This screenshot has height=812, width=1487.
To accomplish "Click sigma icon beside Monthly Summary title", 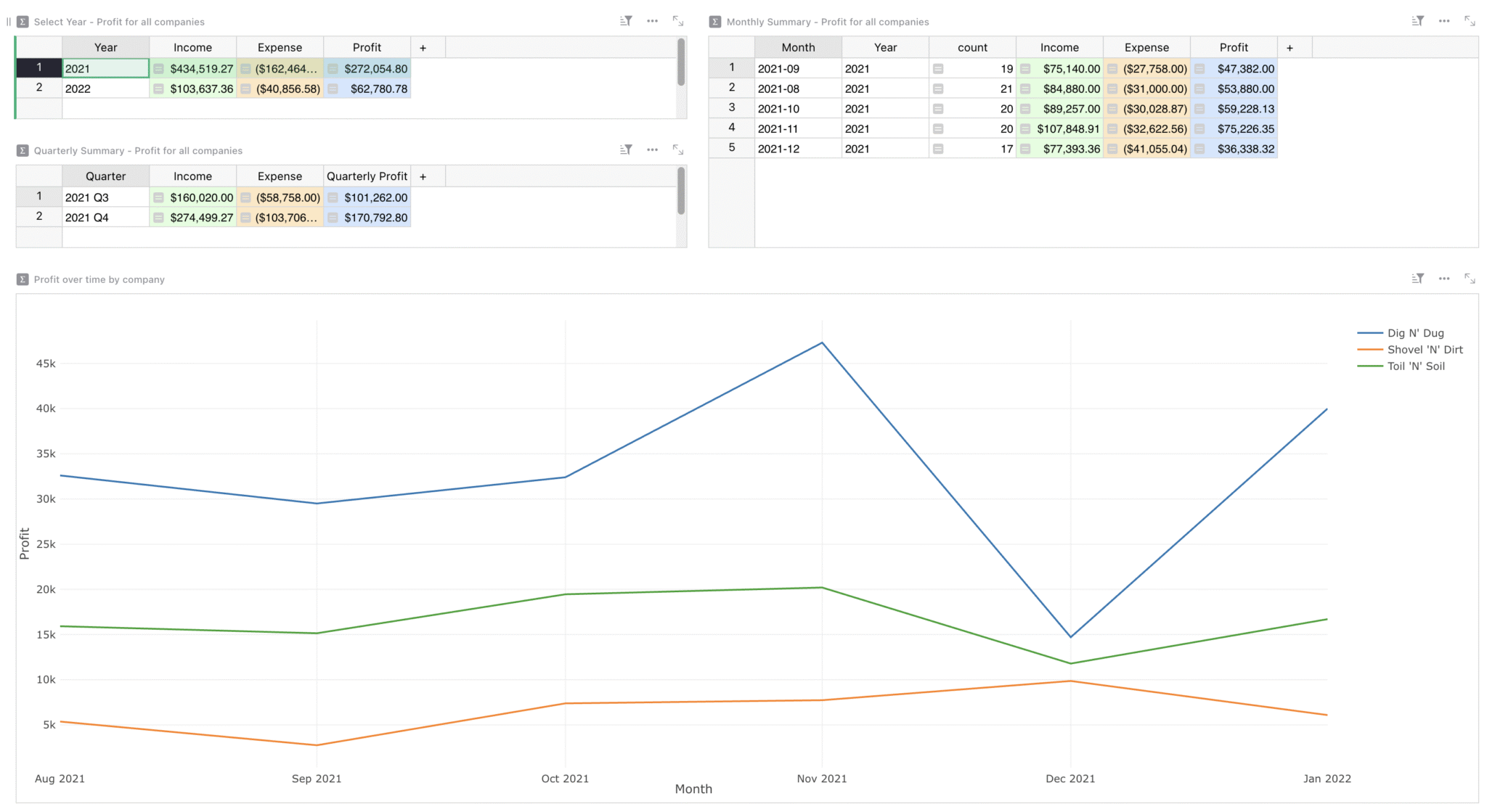I will [x=715, y=22].
